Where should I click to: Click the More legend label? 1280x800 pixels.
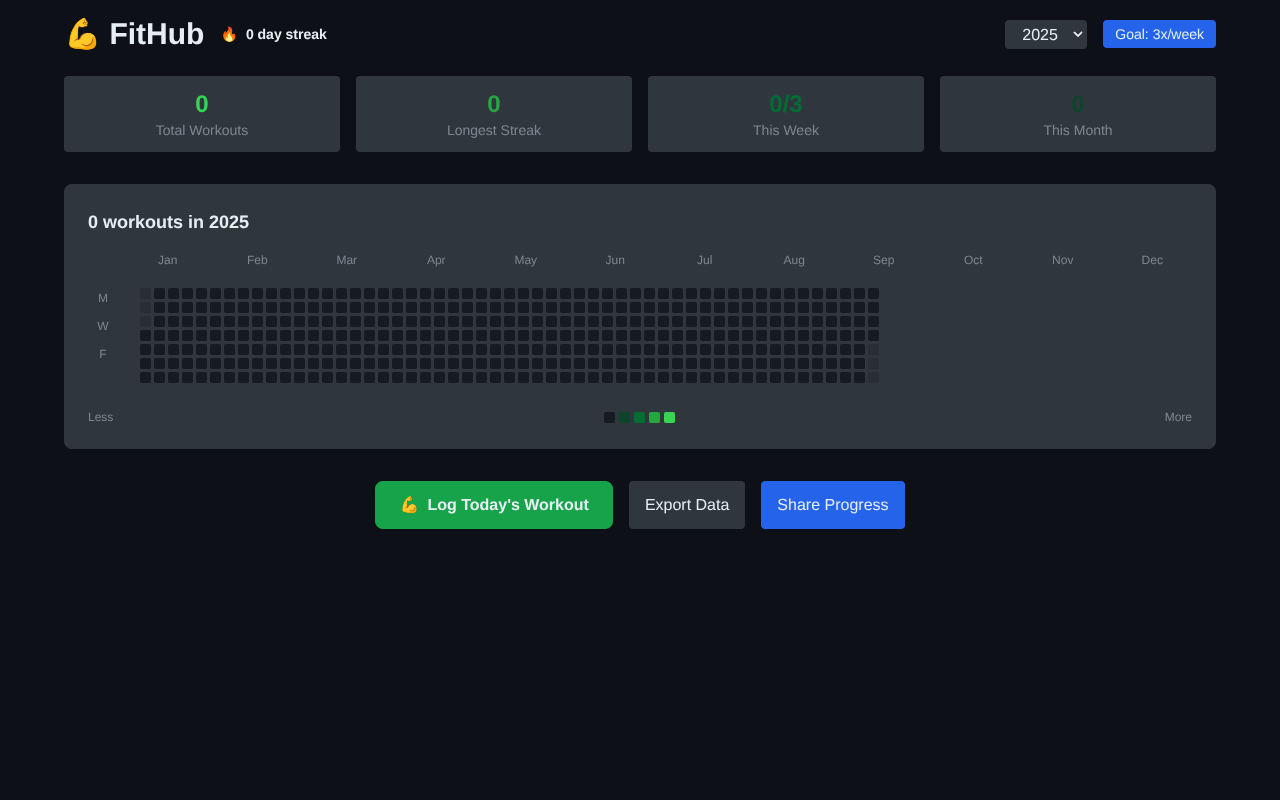(x=1178, y=417)
